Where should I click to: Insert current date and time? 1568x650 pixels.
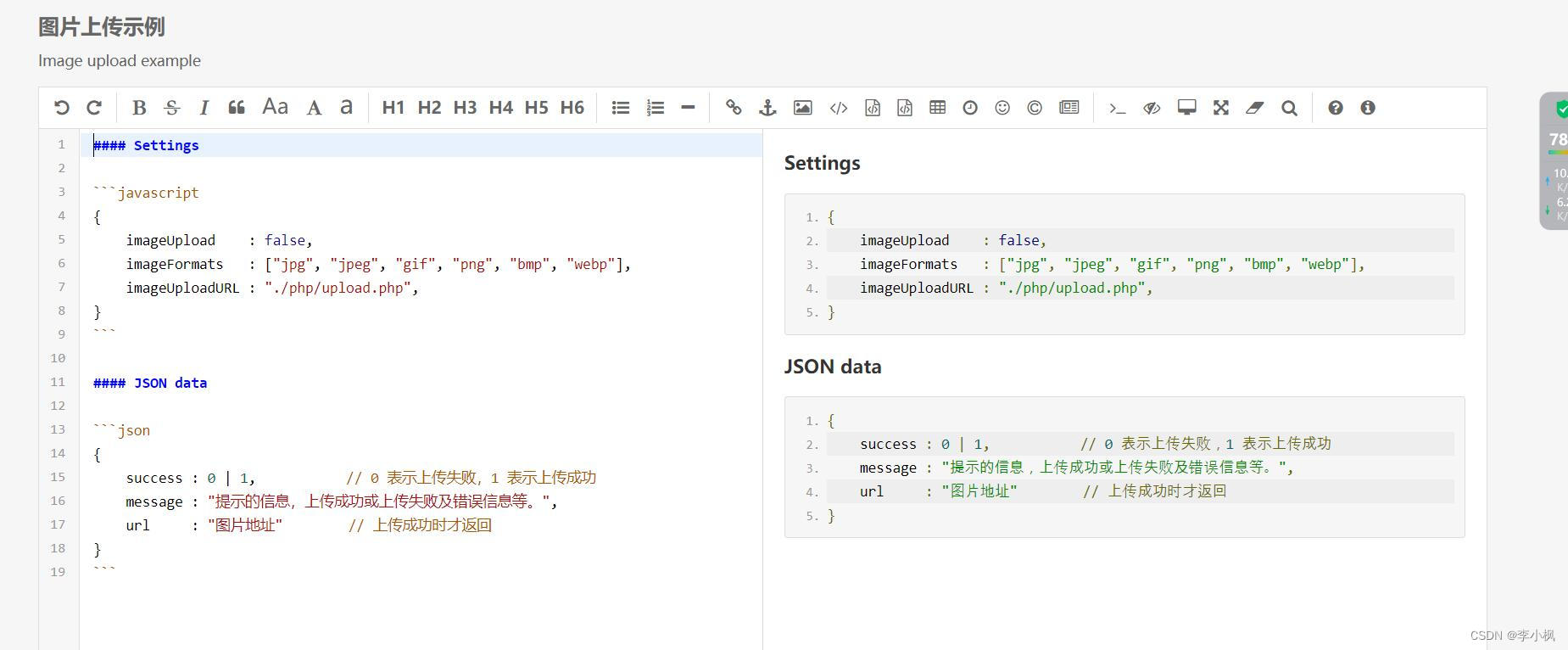click(970, 108)
